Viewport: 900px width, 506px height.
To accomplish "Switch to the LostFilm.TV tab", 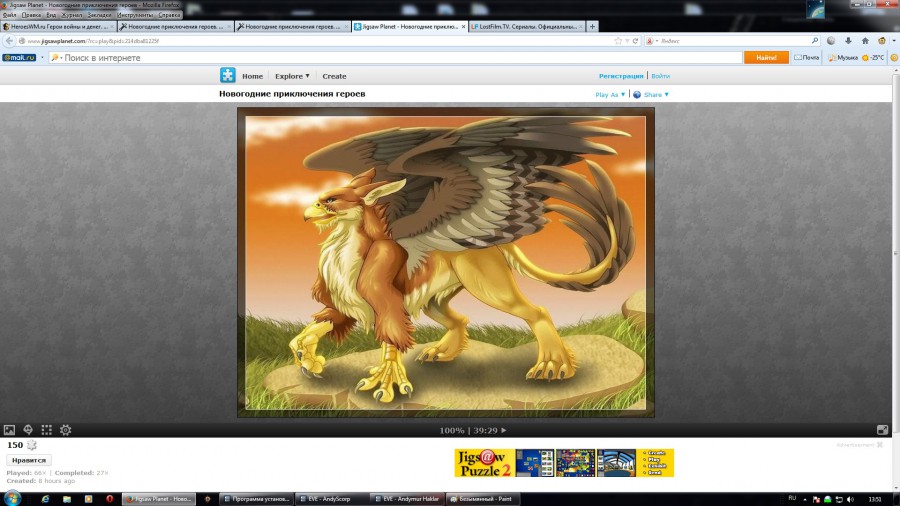I will (525, 27).
